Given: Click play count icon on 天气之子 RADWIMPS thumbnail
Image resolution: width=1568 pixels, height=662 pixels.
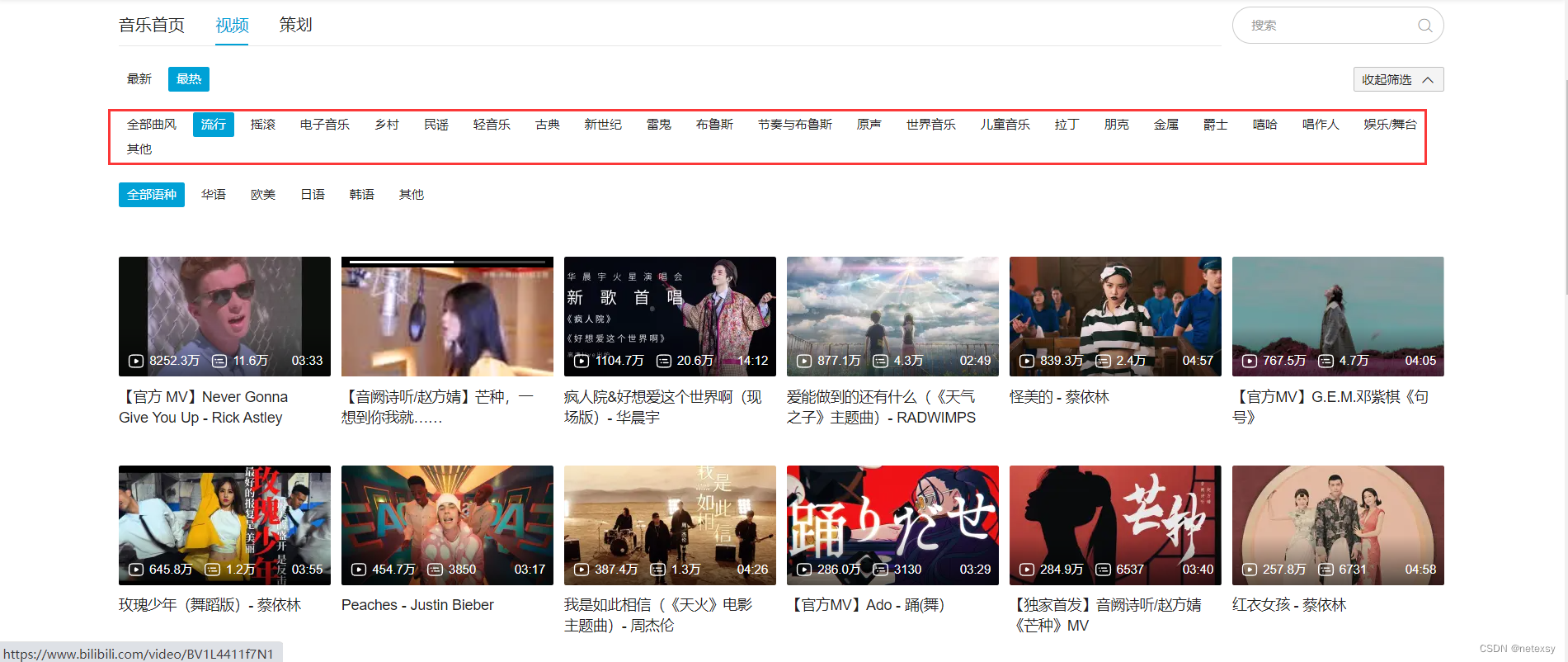Looking at the screenshot, I should tap(804, 361).
